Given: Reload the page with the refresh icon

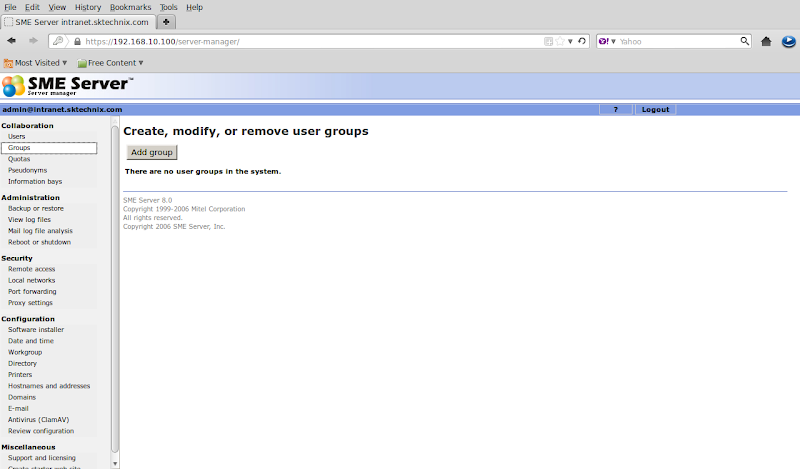Looking at the screenshot, I should click(582, 41).
